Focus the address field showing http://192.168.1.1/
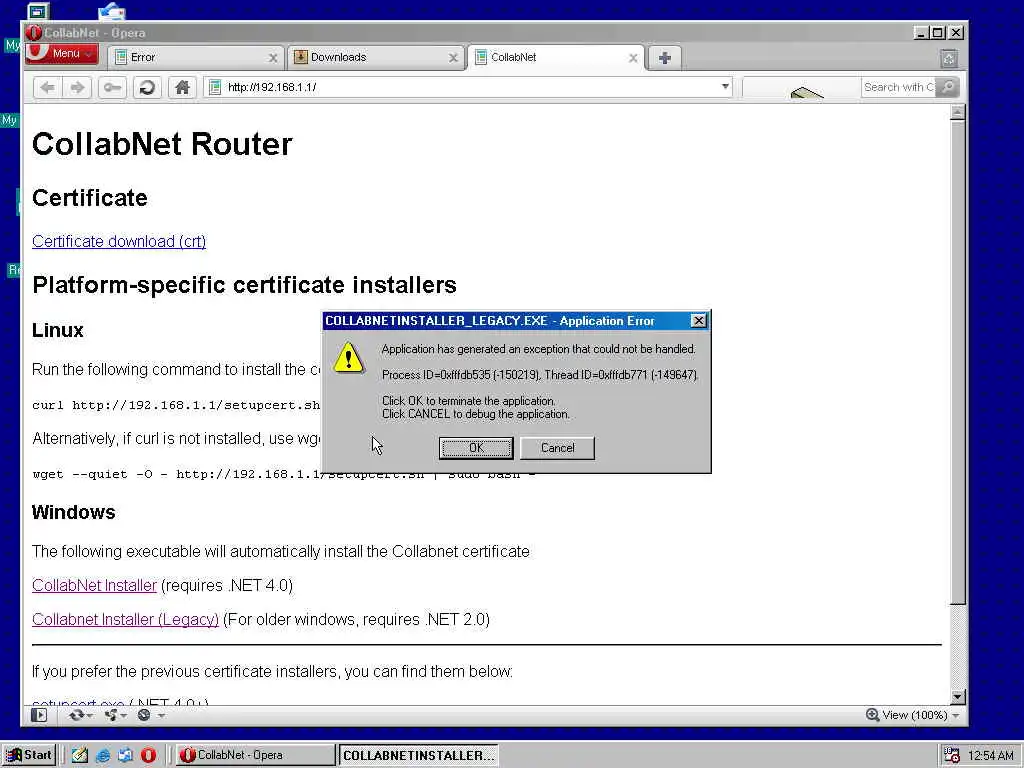This screenshot has height=768, width=1024. pyautogui.click(x=470, y=87)
